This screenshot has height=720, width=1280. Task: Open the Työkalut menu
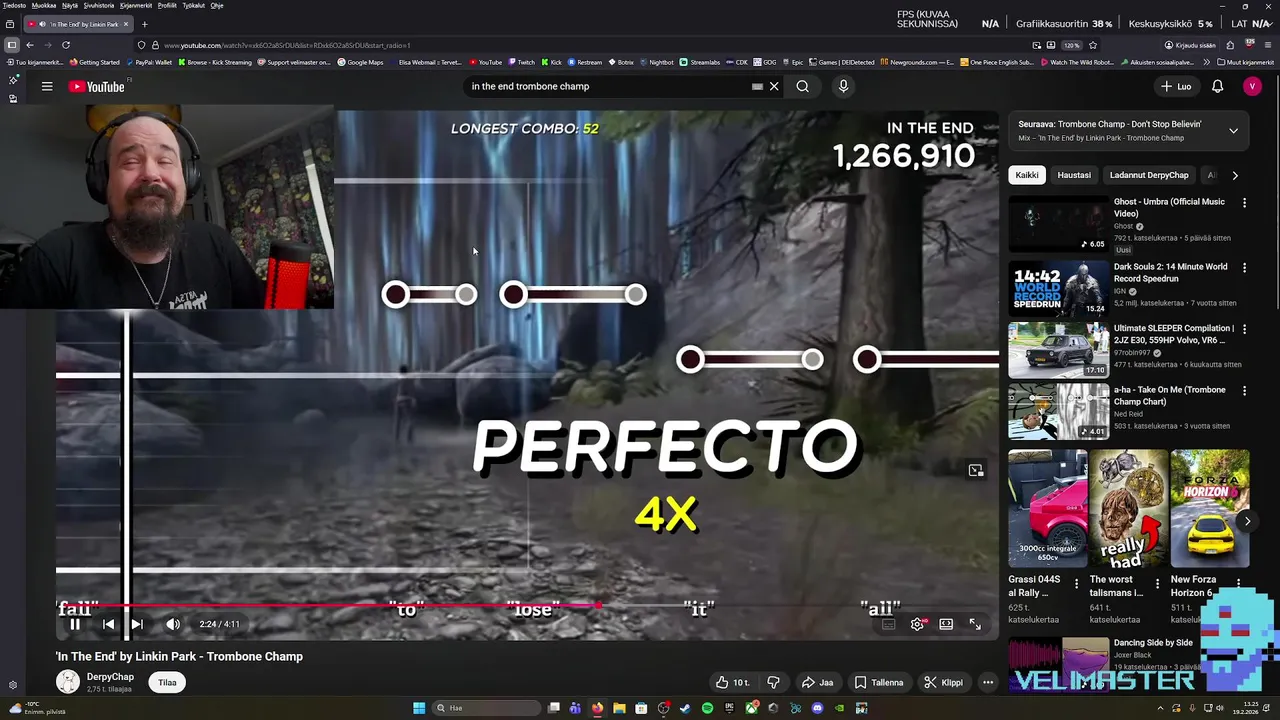193,5
